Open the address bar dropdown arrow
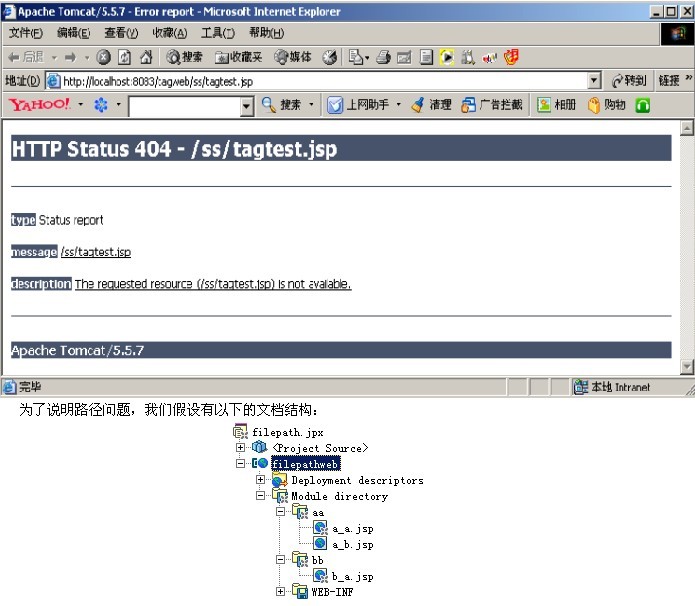Screen dimensions: 695x606 tap(594, 81)
